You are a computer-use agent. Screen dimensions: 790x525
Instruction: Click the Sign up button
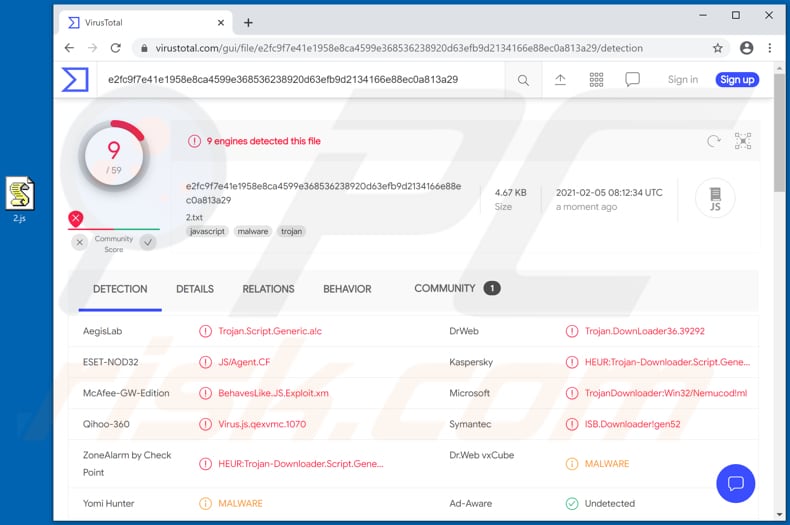point(737,80)
